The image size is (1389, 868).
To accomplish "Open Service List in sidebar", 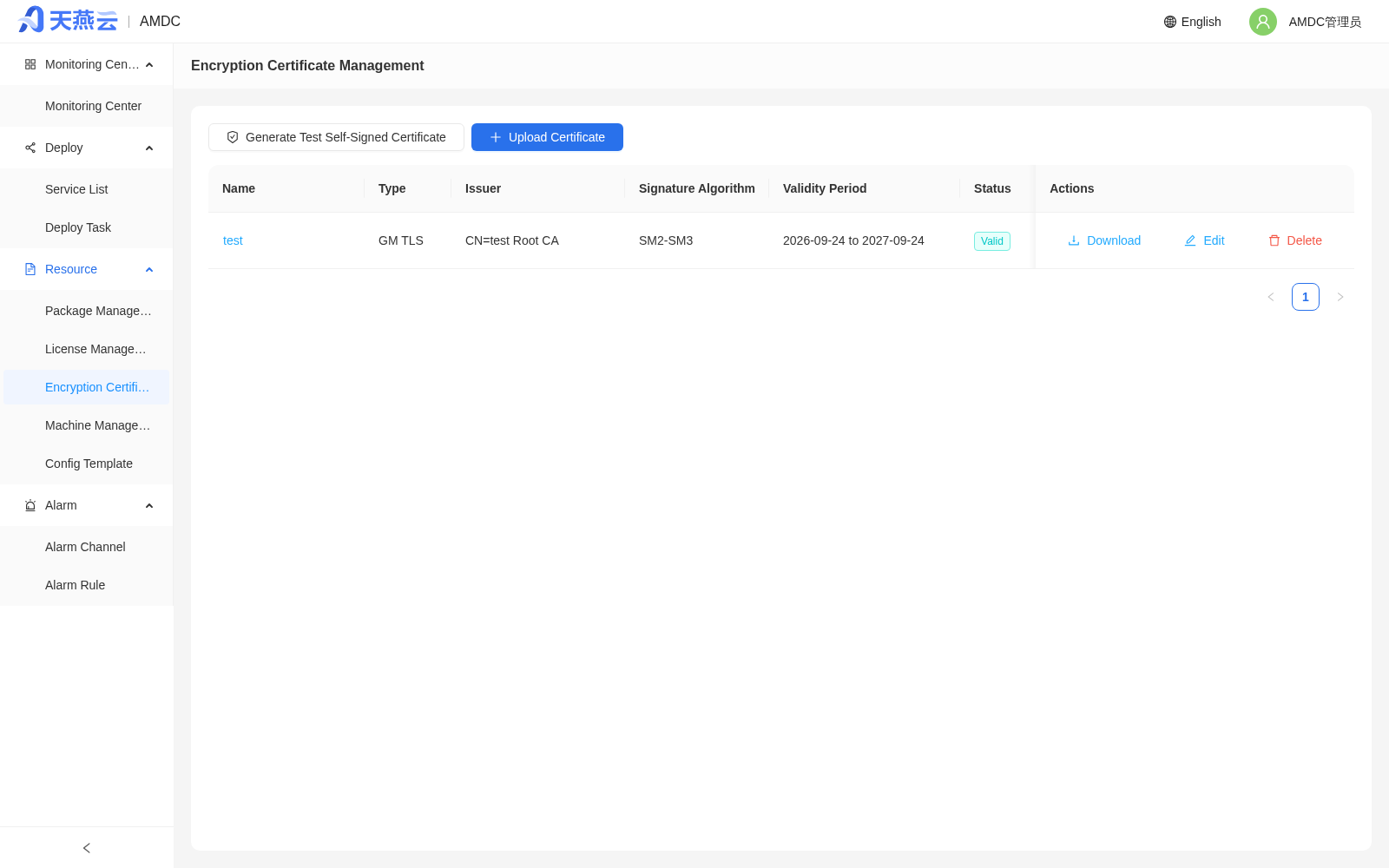I will click(x=87, y=189).
